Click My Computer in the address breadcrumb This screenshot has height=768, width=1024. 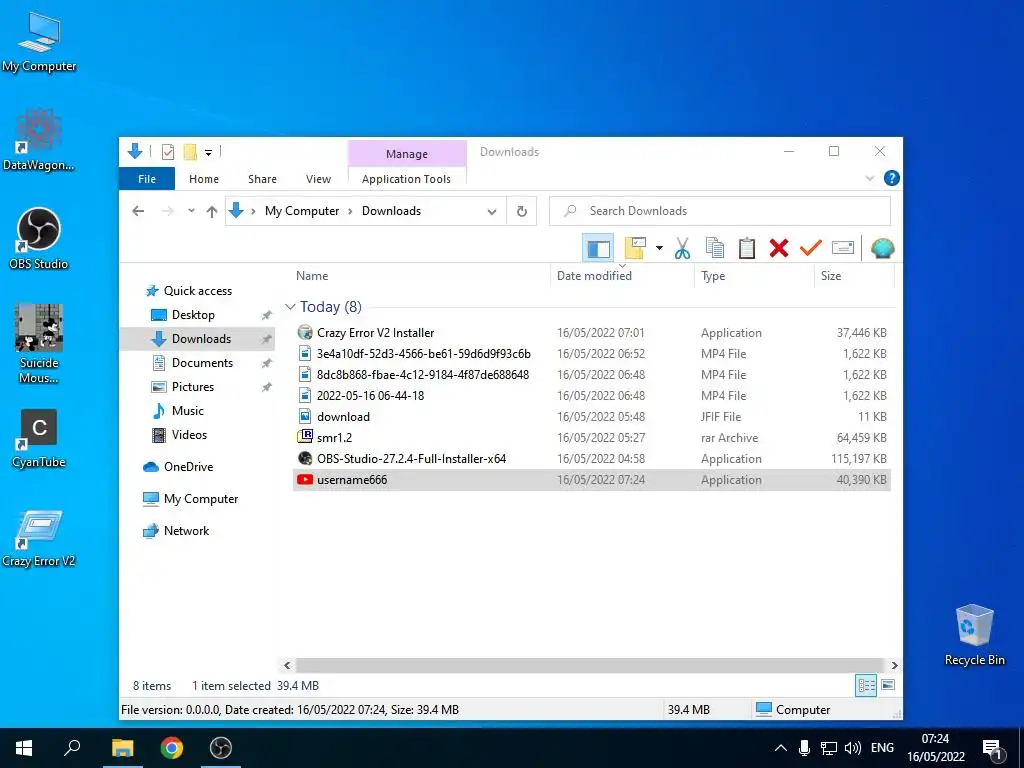click(x=302, y=211)
